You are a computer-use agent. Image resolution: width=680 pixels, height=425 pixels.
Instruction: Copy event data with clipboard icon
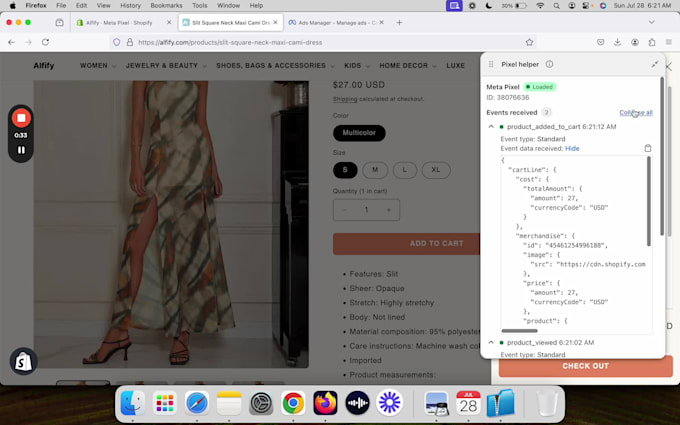[647, 148]
